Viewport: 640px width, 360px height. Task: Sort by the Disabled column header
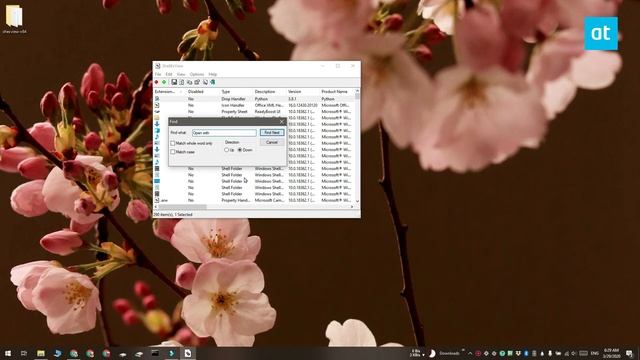[202, 92]
